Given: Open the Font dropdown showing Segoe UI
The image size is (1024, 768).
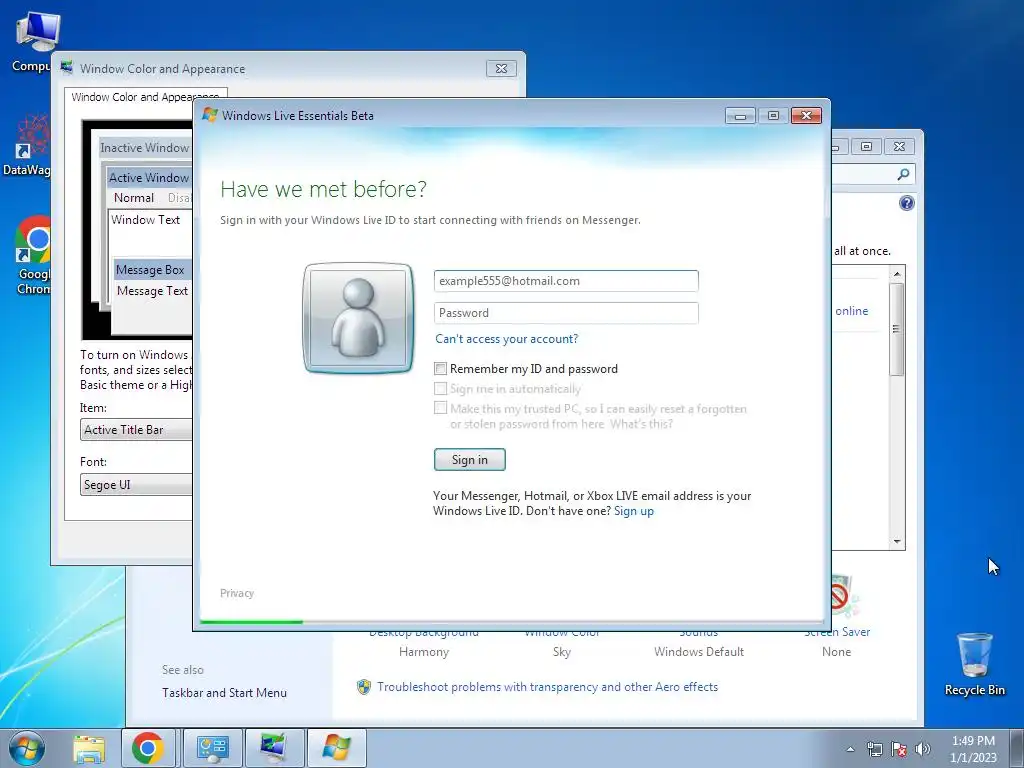Looking at the screenshot, I should 136,485.
